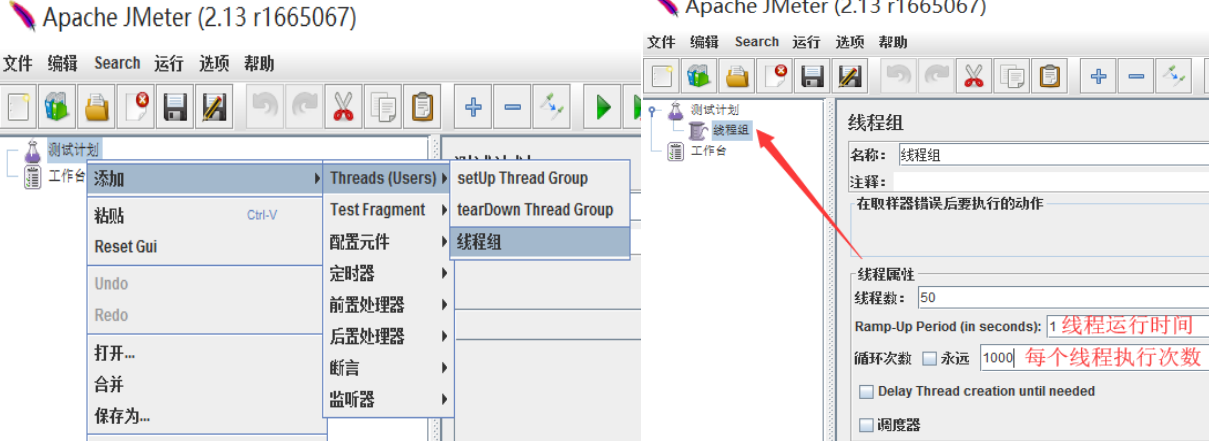The image size is (1209, 441).
Task: Open Search menu in right window
Action: 756,42
